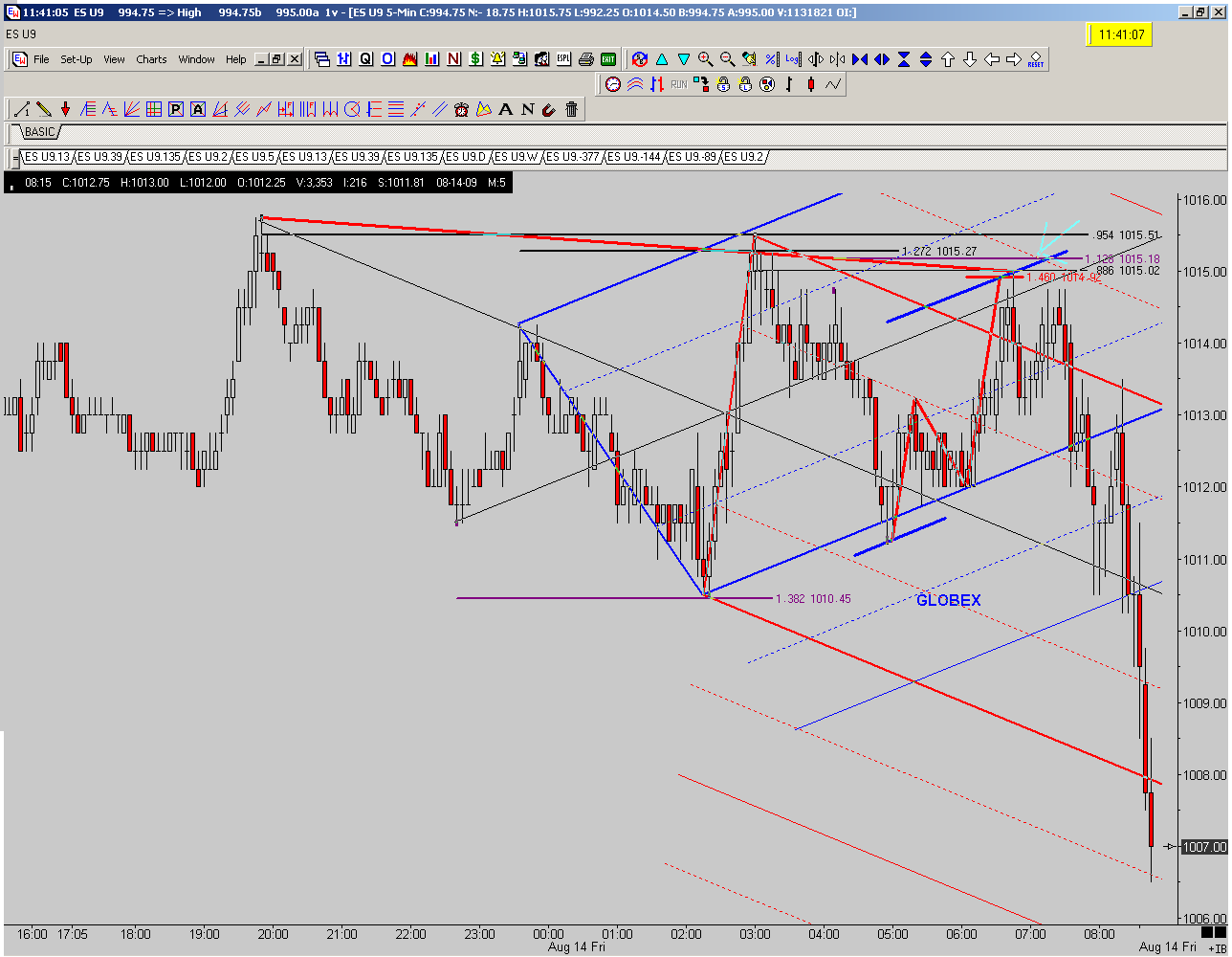
Task: Switch to the ES U9-377 tab
Action: pos(634,157)
